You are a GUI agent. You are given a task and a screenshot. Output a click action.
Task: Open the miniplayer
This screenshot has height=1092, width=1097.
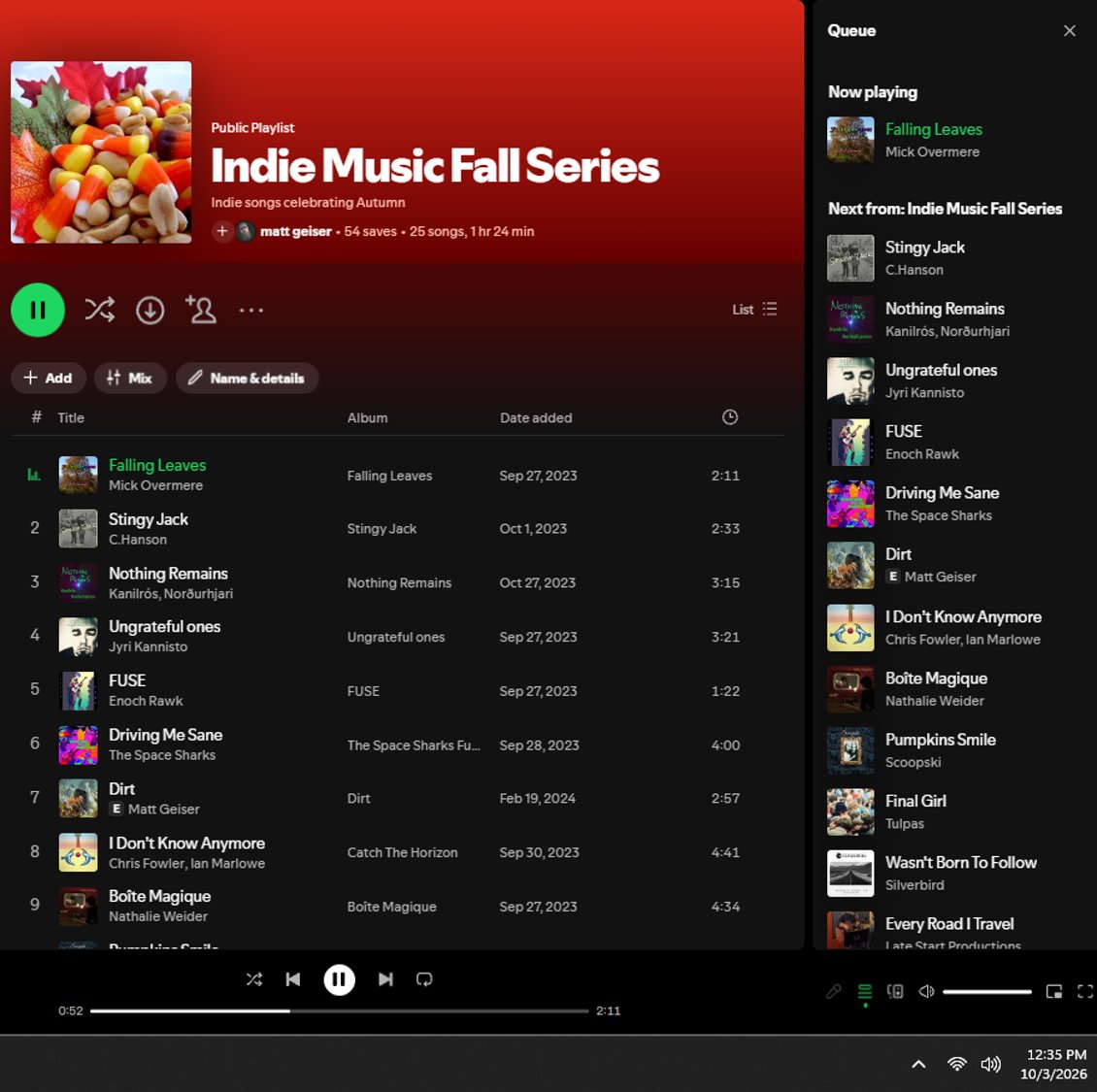click(1054, 991)
